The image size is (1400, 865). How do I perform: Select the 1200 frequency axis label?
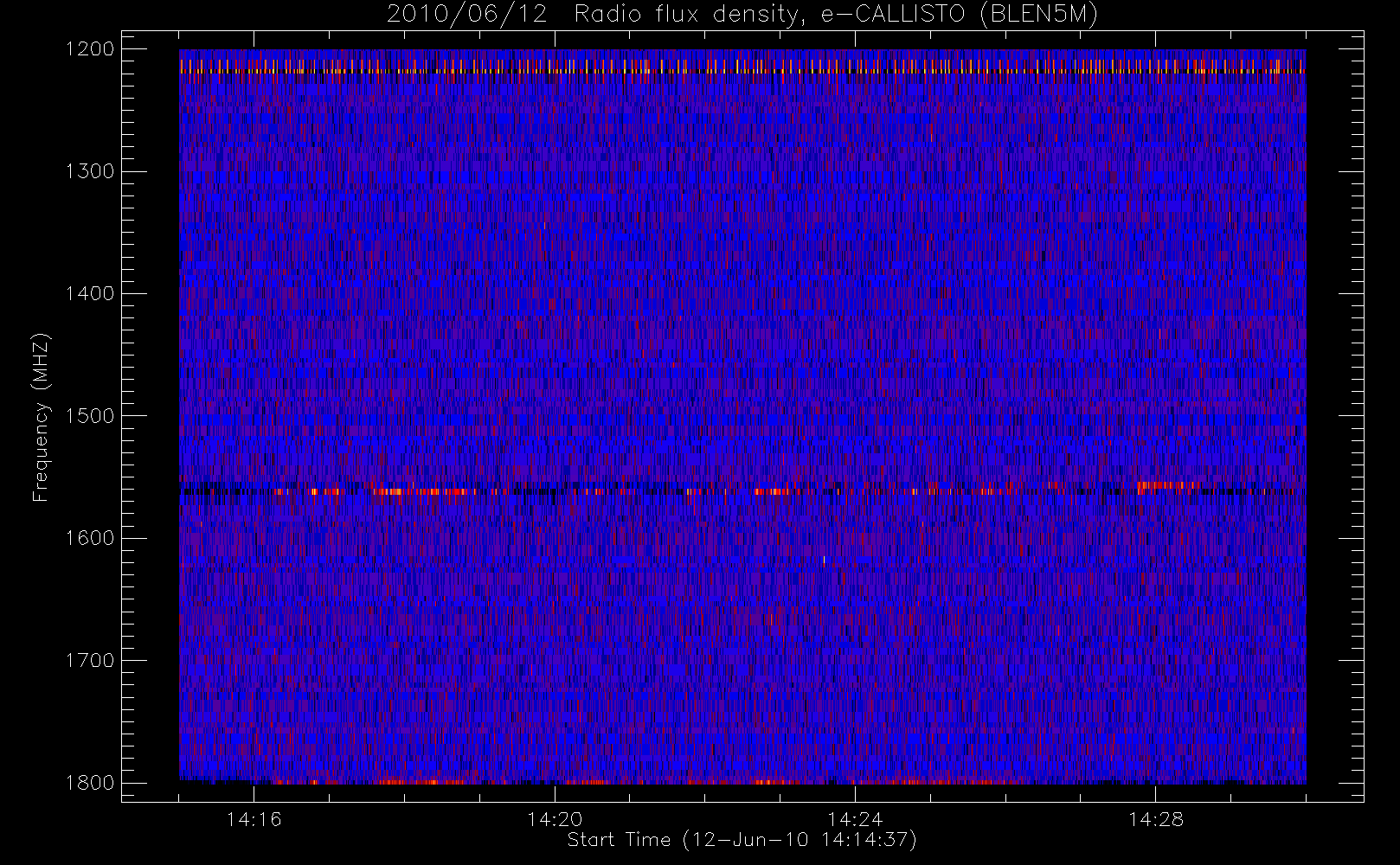click(90, 49)
